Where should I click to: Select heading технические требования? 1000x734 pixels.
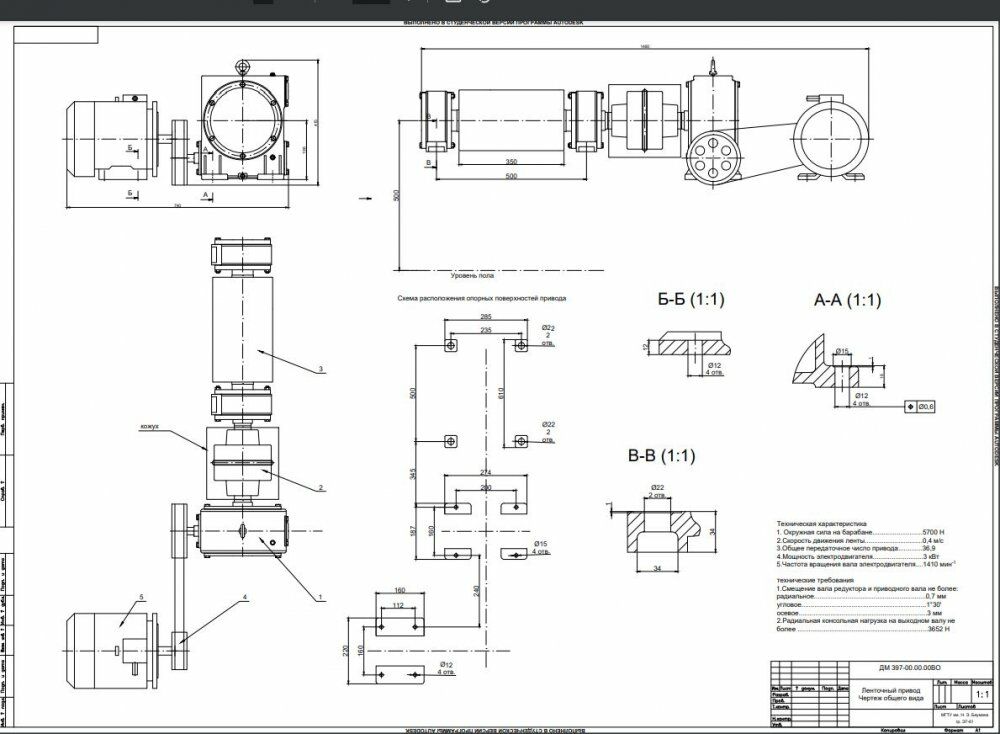(x=814, y=580)
